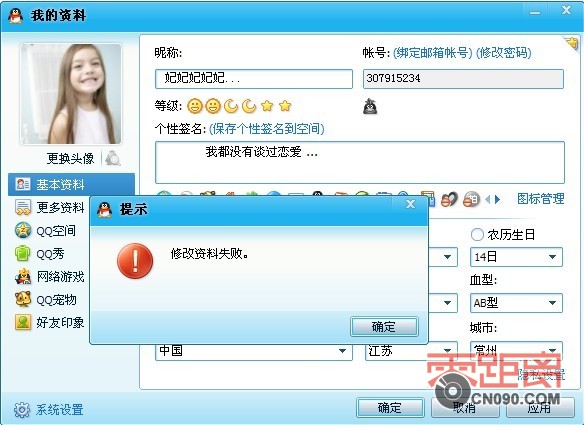Open the 江苏 province dropdown
The image size is (584, 425).
411,351
